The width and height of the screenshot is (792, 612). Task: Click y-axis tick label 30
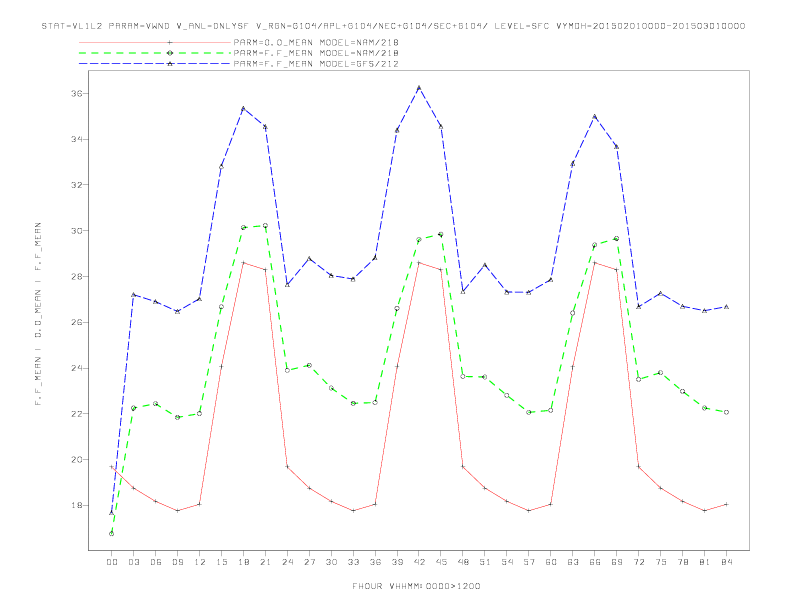(x=77, y=231)
